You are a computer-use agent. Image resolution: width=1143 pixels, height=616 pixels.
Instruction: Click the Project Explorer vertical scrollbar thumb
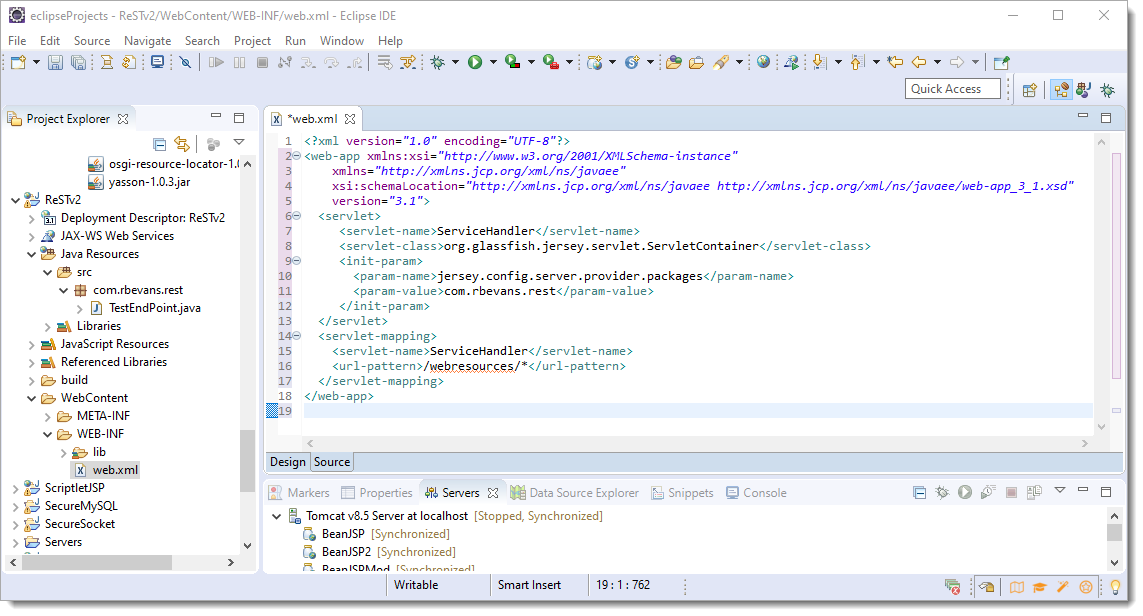pyautogui.click(x=247, y=461)
